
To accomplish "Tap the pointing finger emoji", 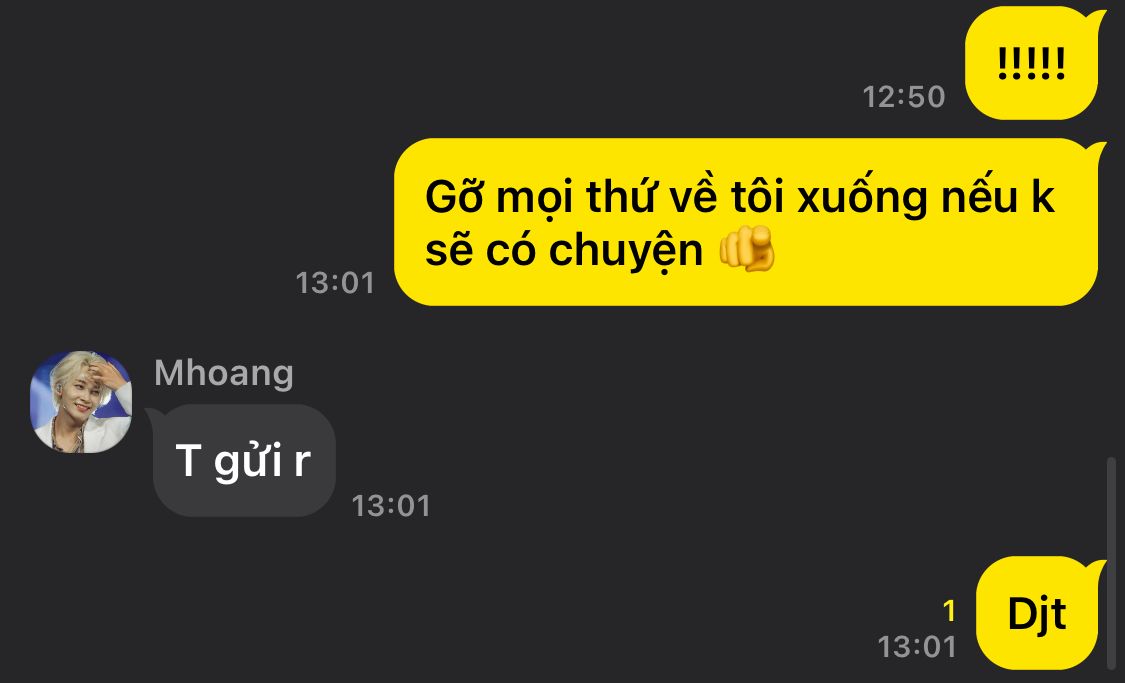I will click(x=747, y=249).
